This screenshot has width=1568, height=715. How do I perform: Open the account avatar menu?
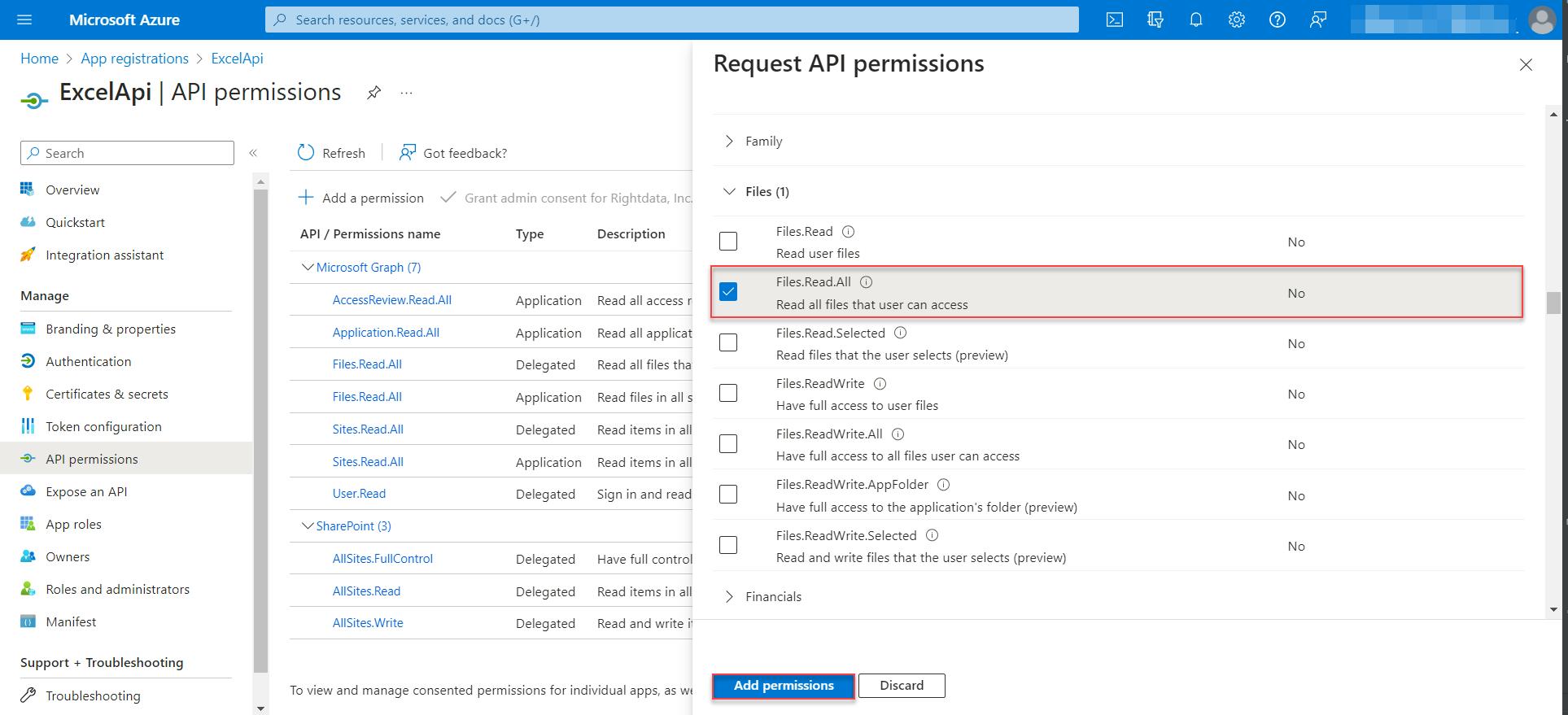[1542, 20]
